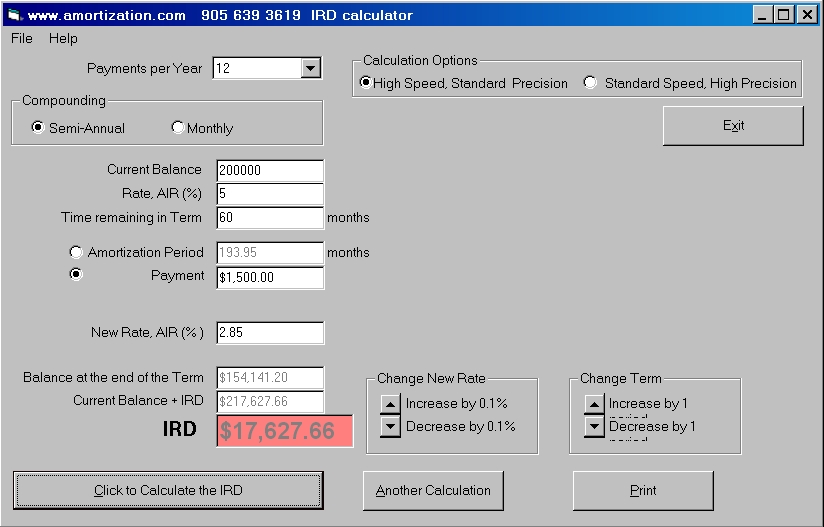824x527 pixels.
Task: Click the Current Balance input field
Action: pos(270,171)
